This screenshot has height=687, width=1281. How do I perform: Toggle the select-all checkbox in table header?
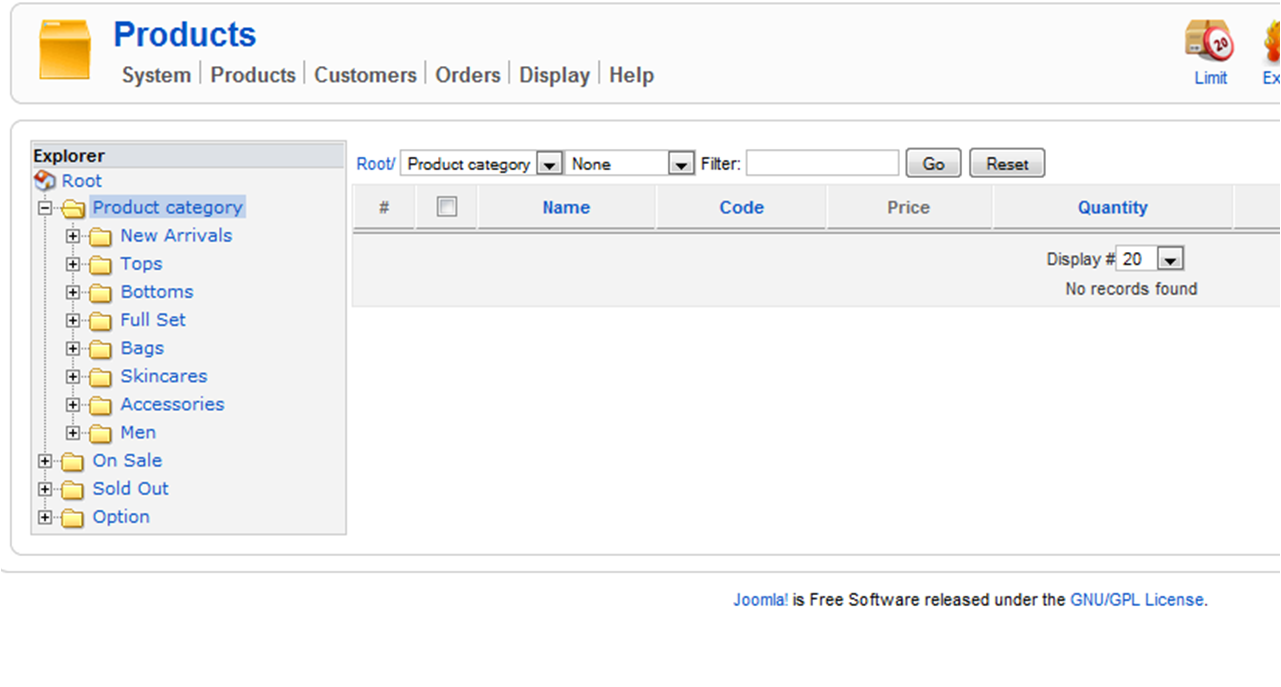coord(447,207)
